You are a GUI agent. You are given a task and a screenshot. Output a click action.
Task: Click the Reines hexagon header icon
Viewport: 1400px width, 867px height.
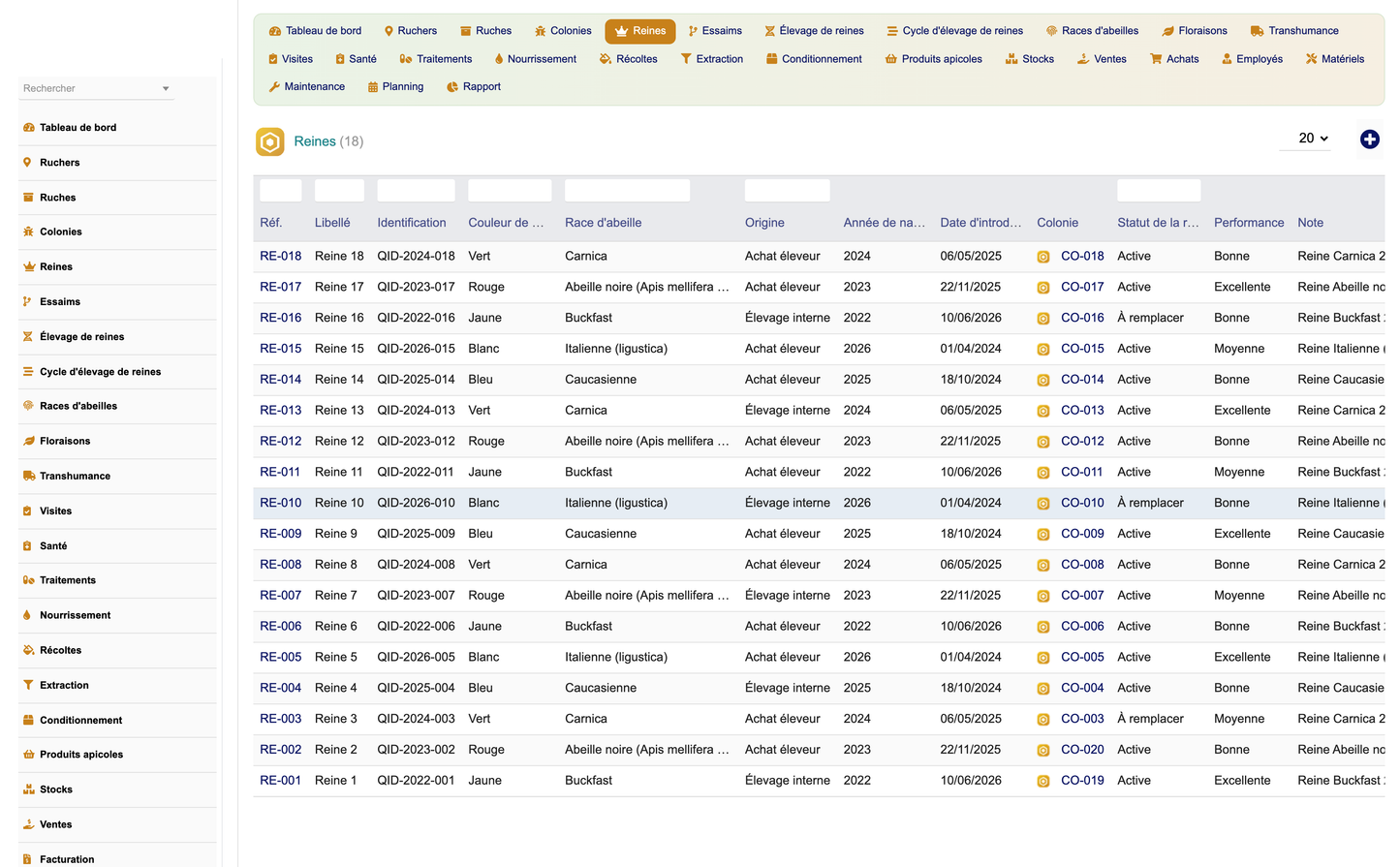(x=270, y=141)
